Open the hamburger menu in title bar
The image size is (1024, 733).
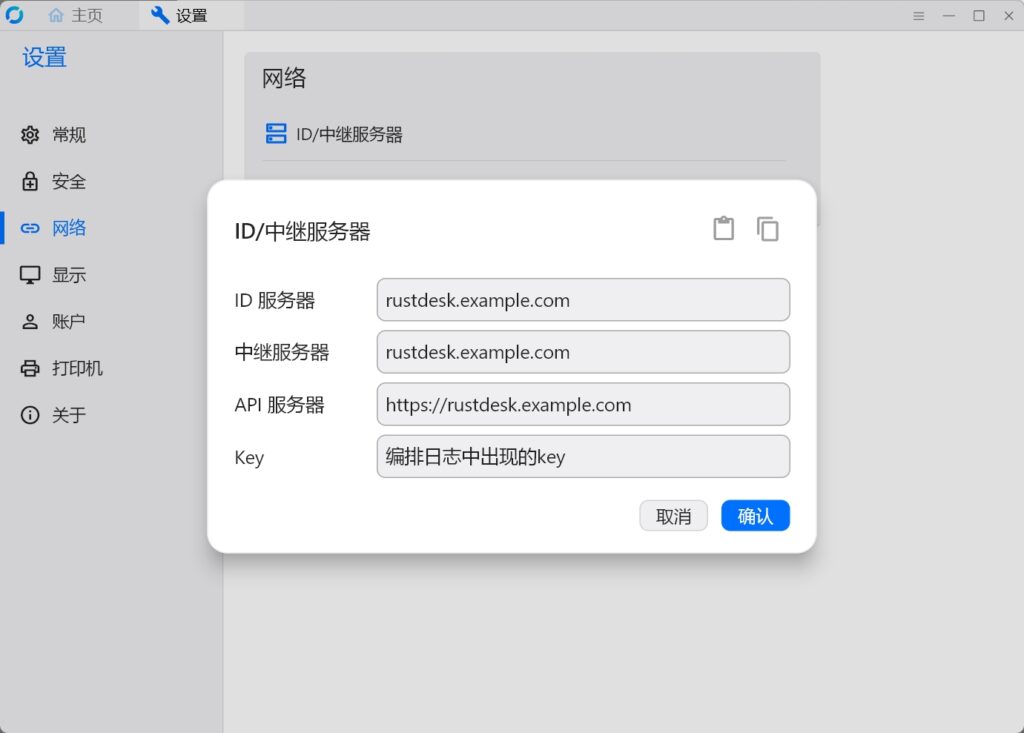click(x=918, y=16)
